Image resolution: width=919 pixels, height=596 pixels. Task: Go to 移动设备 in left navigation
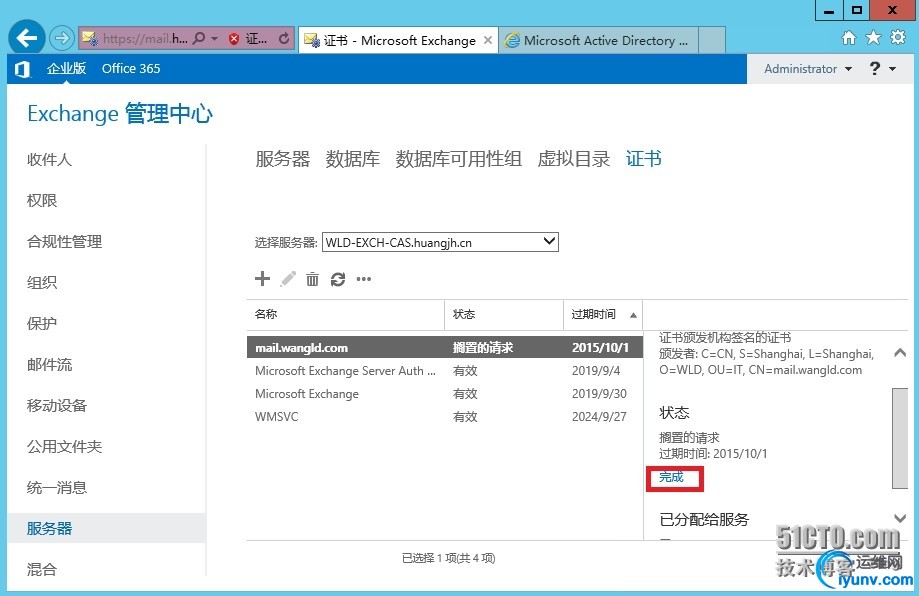pyautogui.click(x=57, y=406)
